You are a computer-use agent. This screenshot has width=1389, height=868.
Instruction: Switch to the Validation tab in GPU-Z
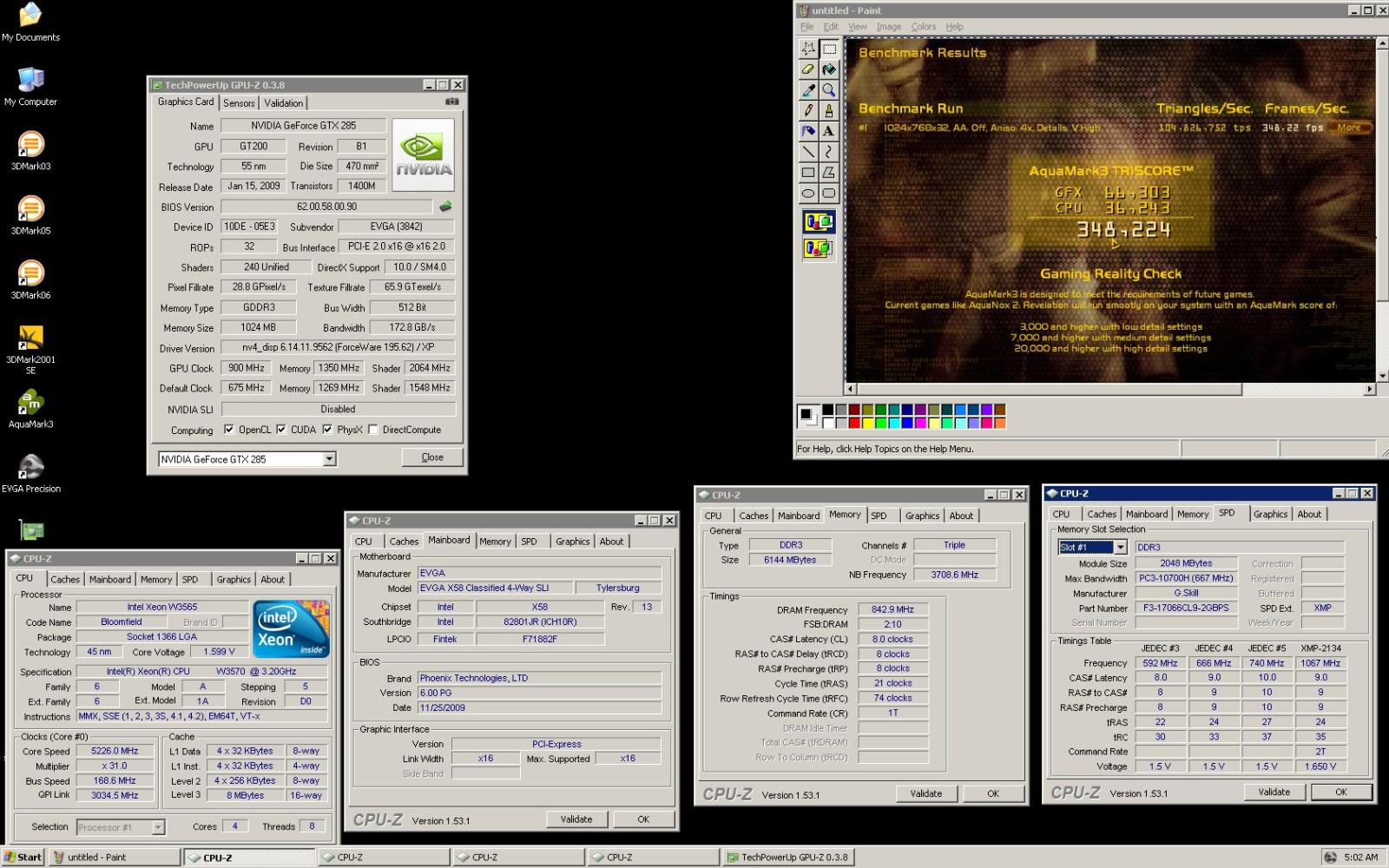[284, 102]
